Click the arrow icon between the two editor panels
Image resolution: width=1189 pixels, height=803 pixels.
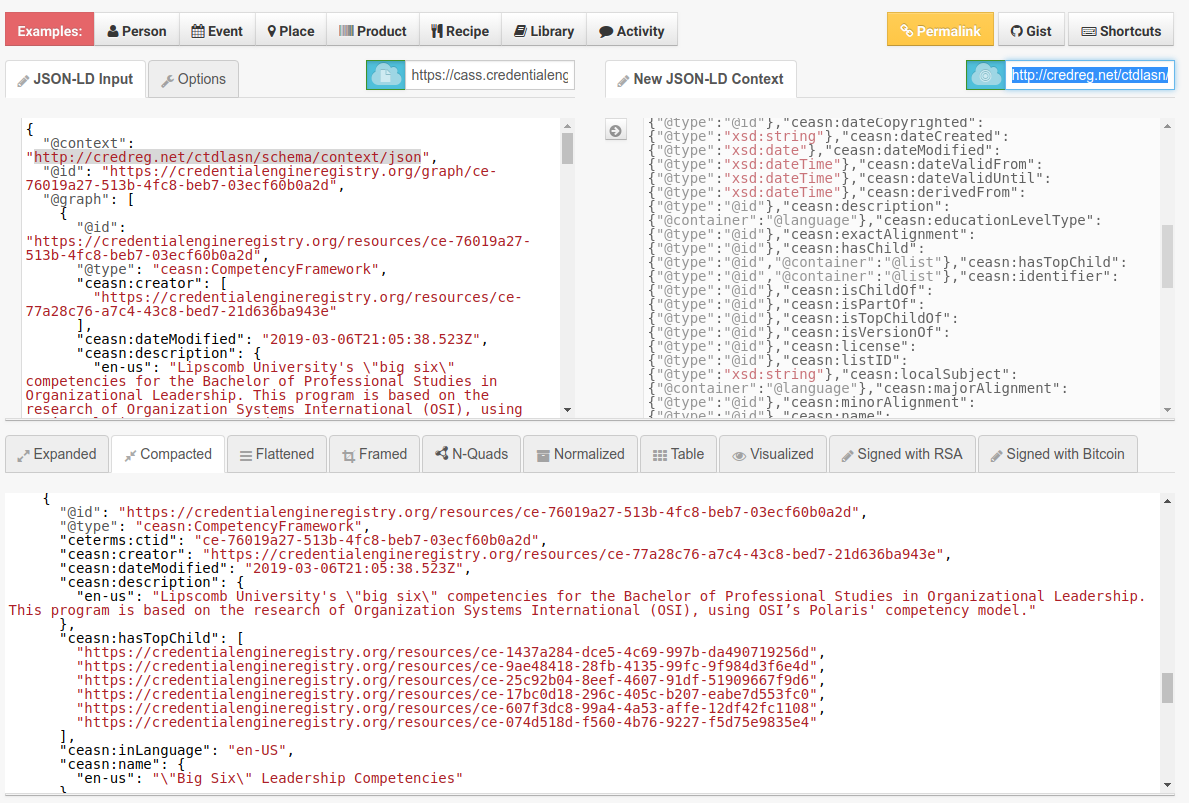click(x=615, y=130)
